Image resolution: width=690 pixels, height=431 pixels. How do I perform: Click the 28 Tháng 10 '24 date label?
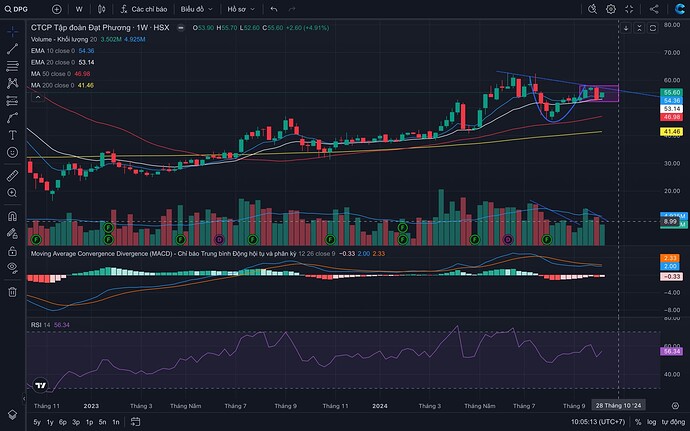click(618, 405)
